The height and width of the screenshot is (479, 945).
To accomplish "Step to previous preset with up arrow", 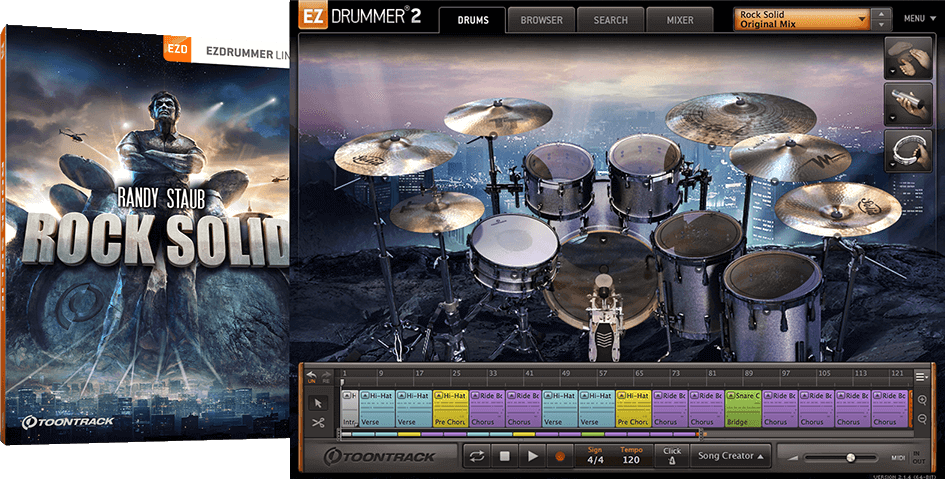I will [882, 14].
